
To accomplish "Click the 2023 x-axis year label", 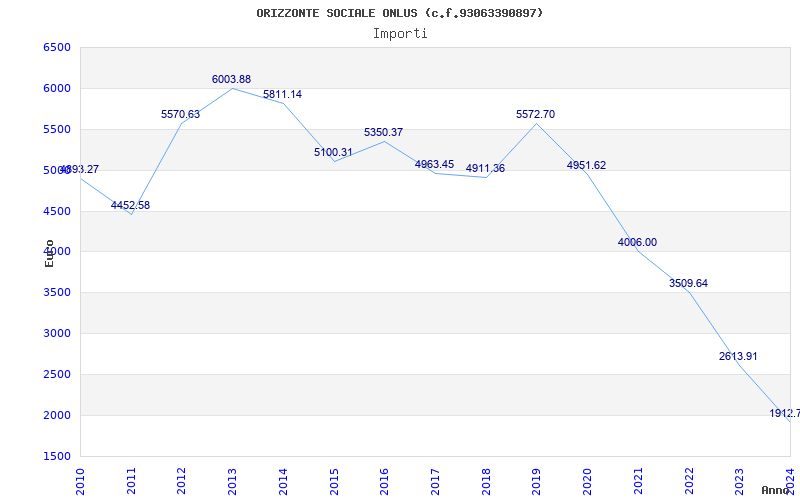I will [739, 481].
